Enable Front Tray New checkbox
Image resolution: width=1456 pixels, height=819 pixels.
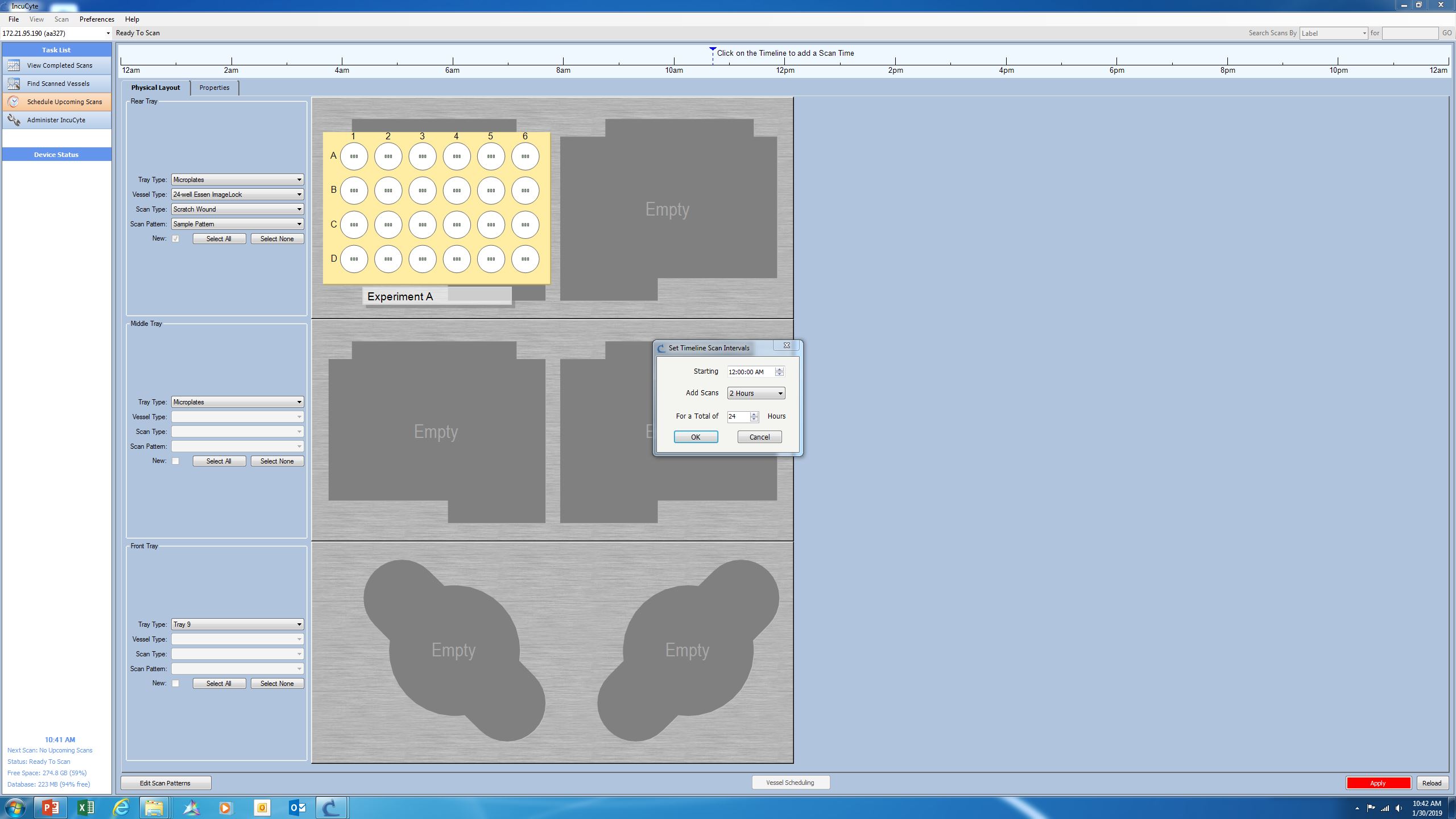[176, 684]
